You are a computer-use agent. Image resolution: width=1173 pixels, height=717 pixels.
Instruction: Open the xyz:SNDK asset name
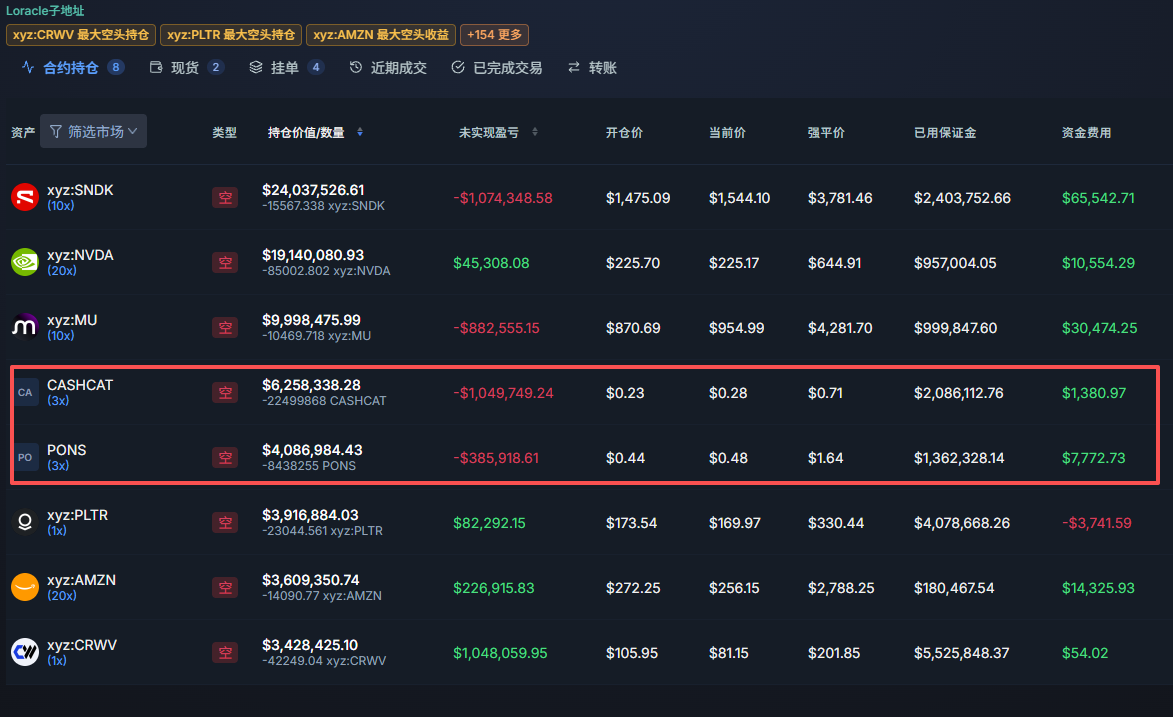coord(80,190)
